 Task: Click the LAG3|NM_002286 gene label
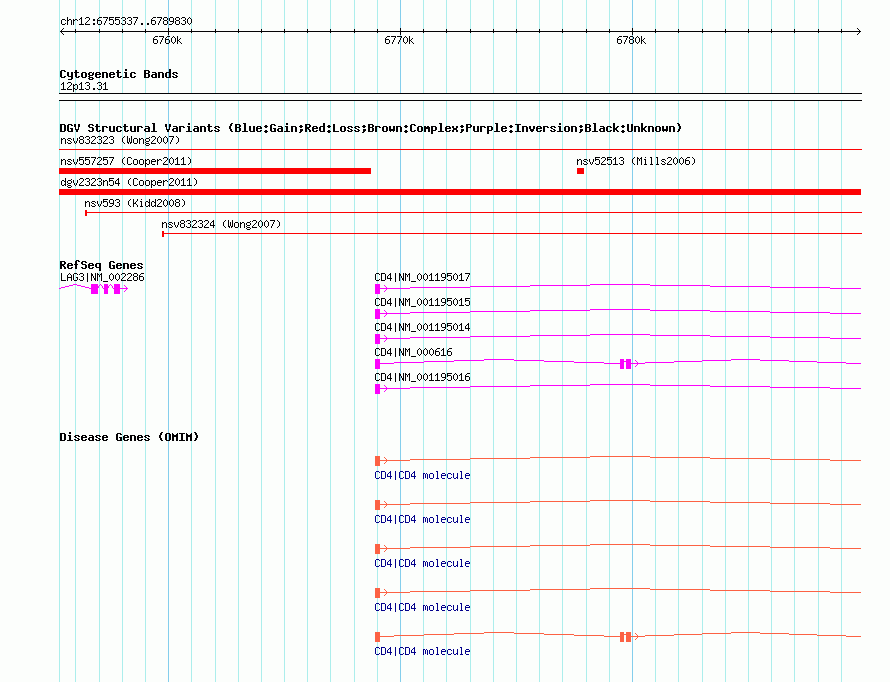(102, 277)
